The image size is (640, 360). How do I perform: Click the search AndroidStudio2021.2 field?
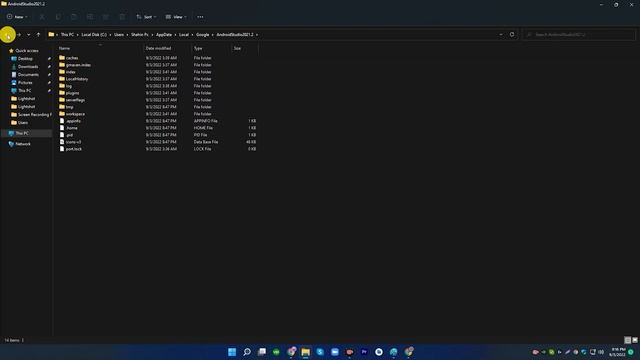(x=579, y=35)
